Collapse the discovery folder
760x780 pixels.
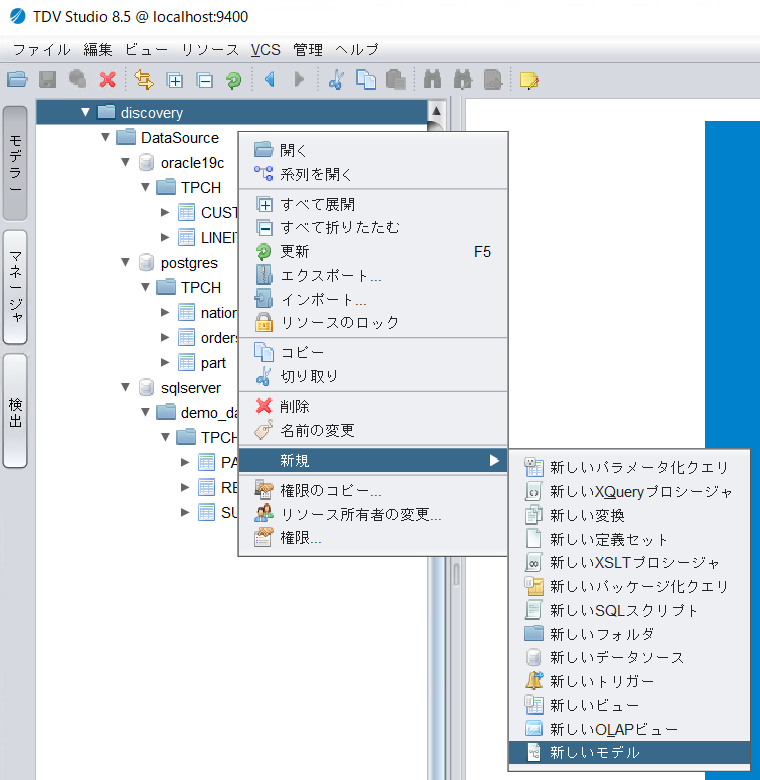coord(85,112)
